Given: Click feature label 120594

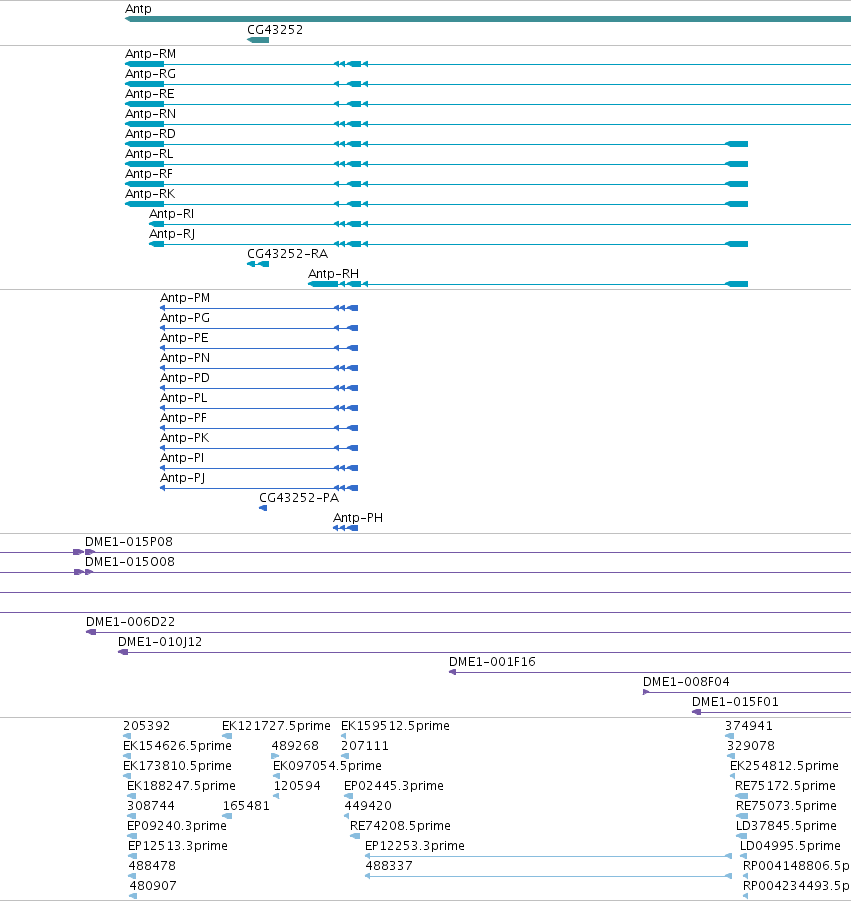Looking at the screenshot, I should tap(297, 786).
